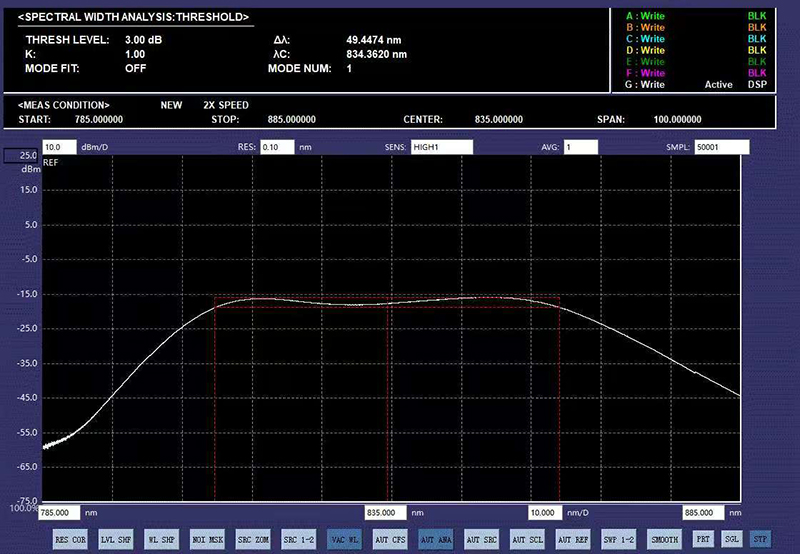Activate the SRC ZOM search zoom
The height and width of the screenshot is (554, 800).
(x=252, y=539)
